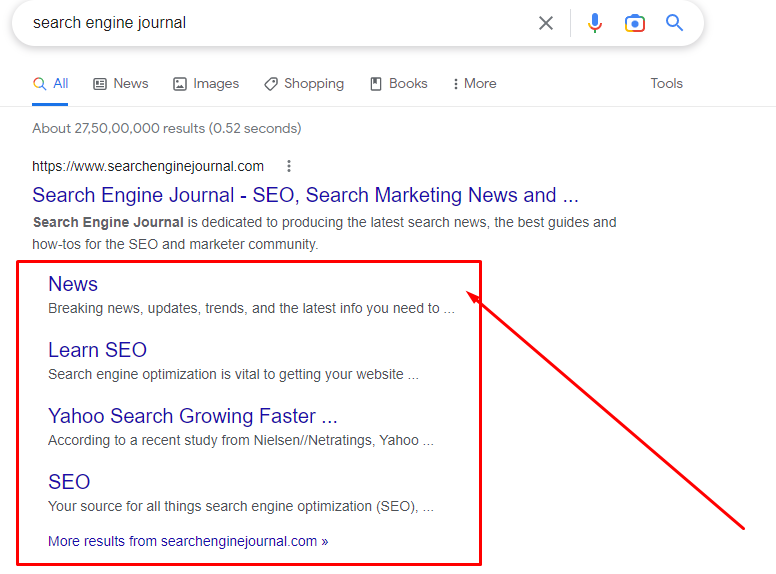Open Search Engine Journal main result title
776x574 pixels.
pos(305,195)
